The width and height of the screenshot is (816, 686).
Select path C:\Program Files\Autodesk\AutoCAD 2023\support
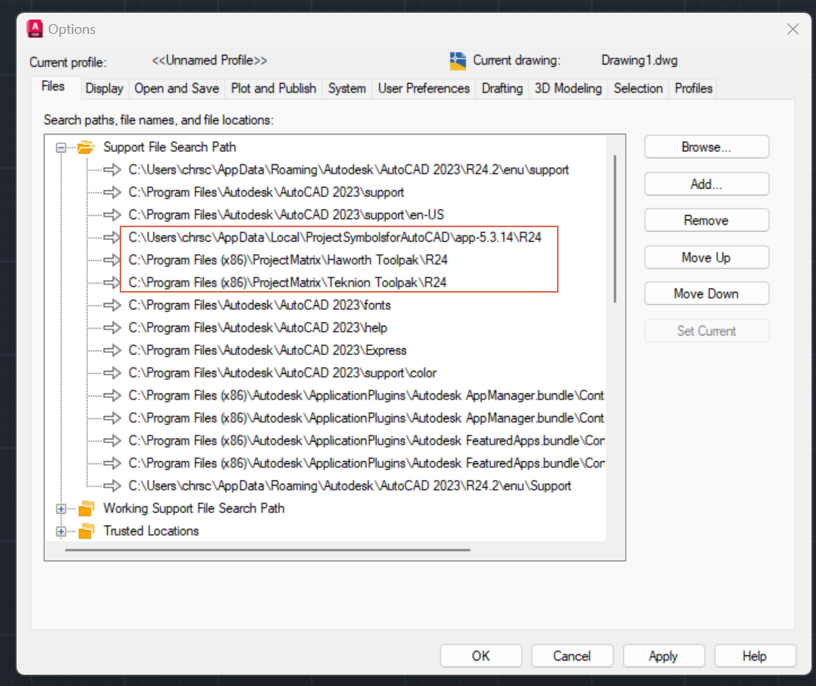[266, 192]
